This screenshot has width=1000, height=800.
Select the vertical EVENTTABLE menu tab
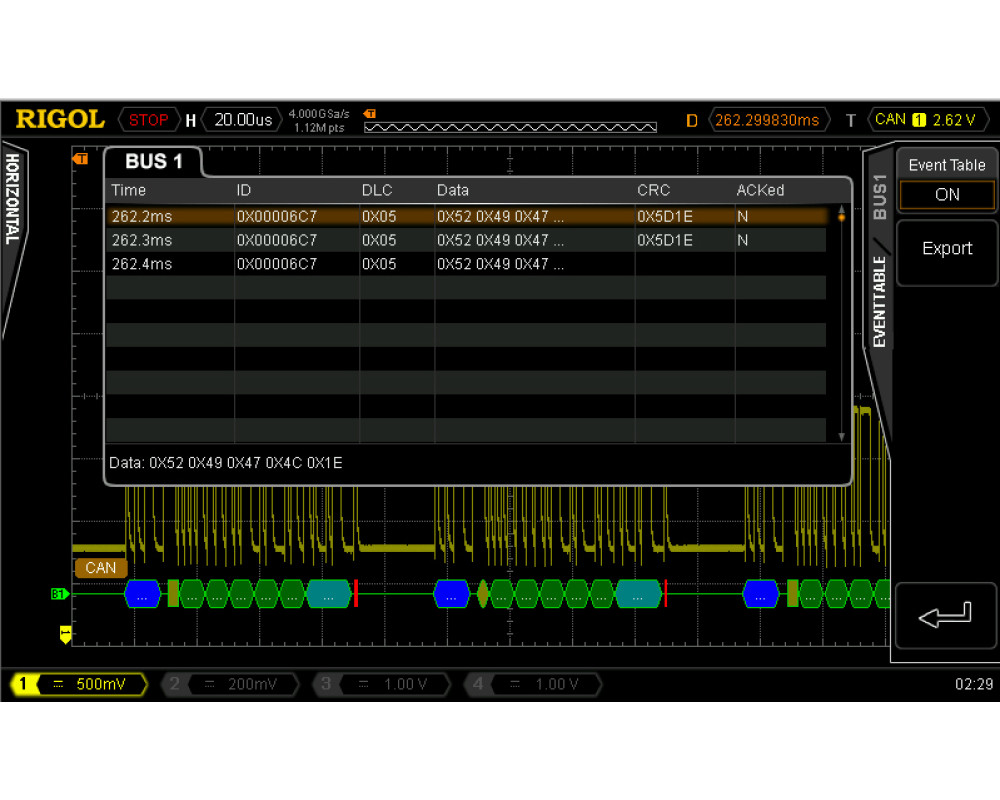pyautogui.click(x=880, y=300)
